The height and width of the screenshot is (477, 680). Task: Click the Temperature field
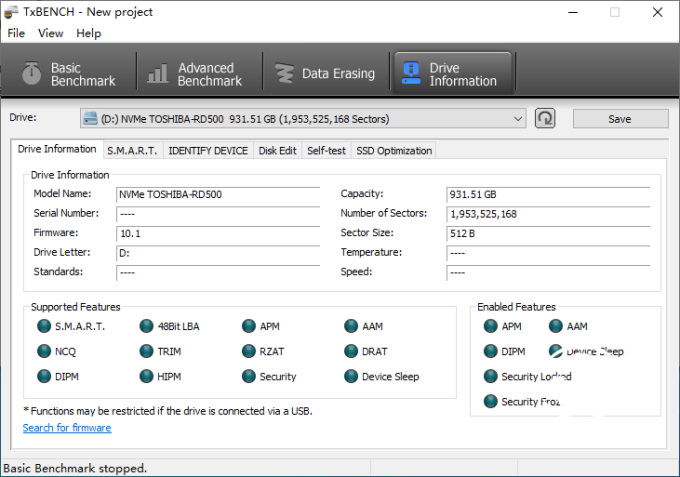[548, 253]
